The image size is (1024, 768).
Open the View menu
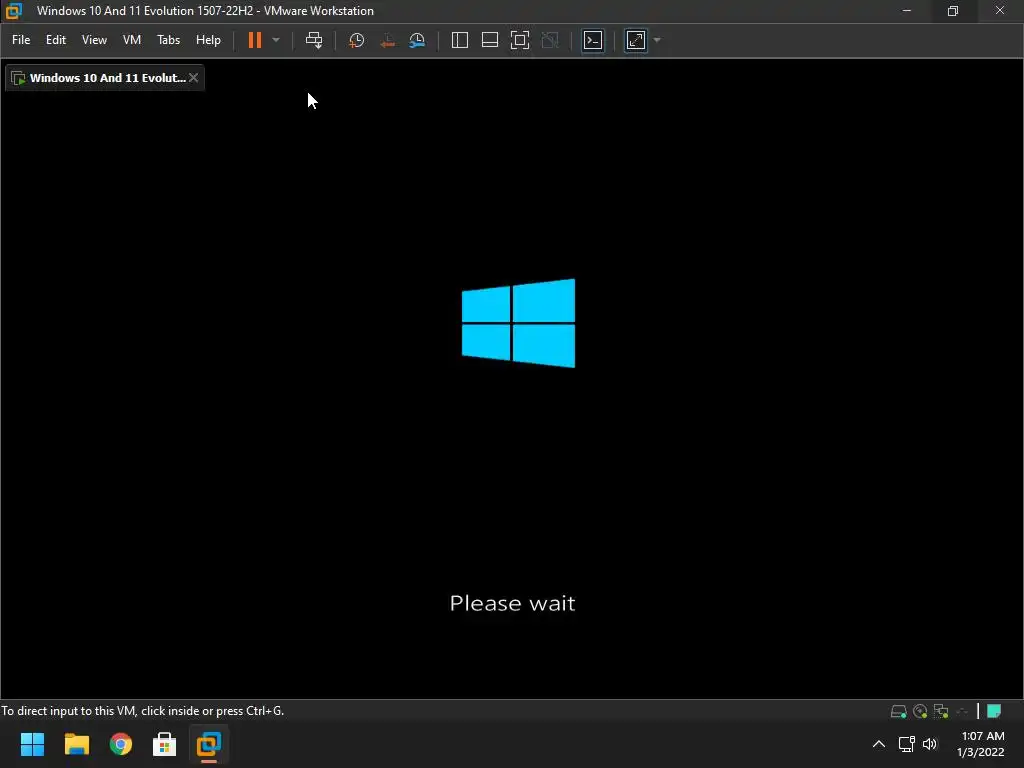94,40
